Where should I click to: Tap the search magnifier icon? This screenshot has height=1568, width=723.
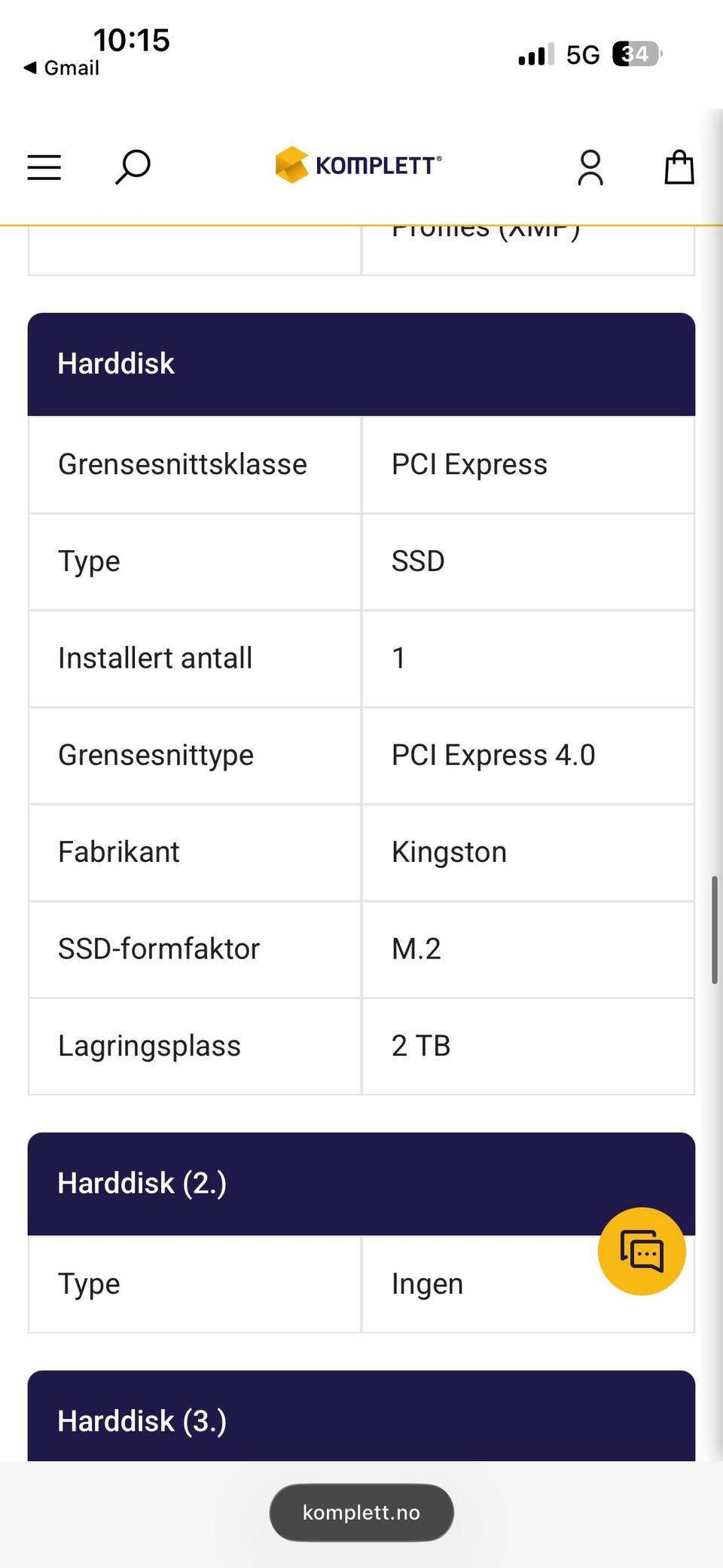coord(133,167)
